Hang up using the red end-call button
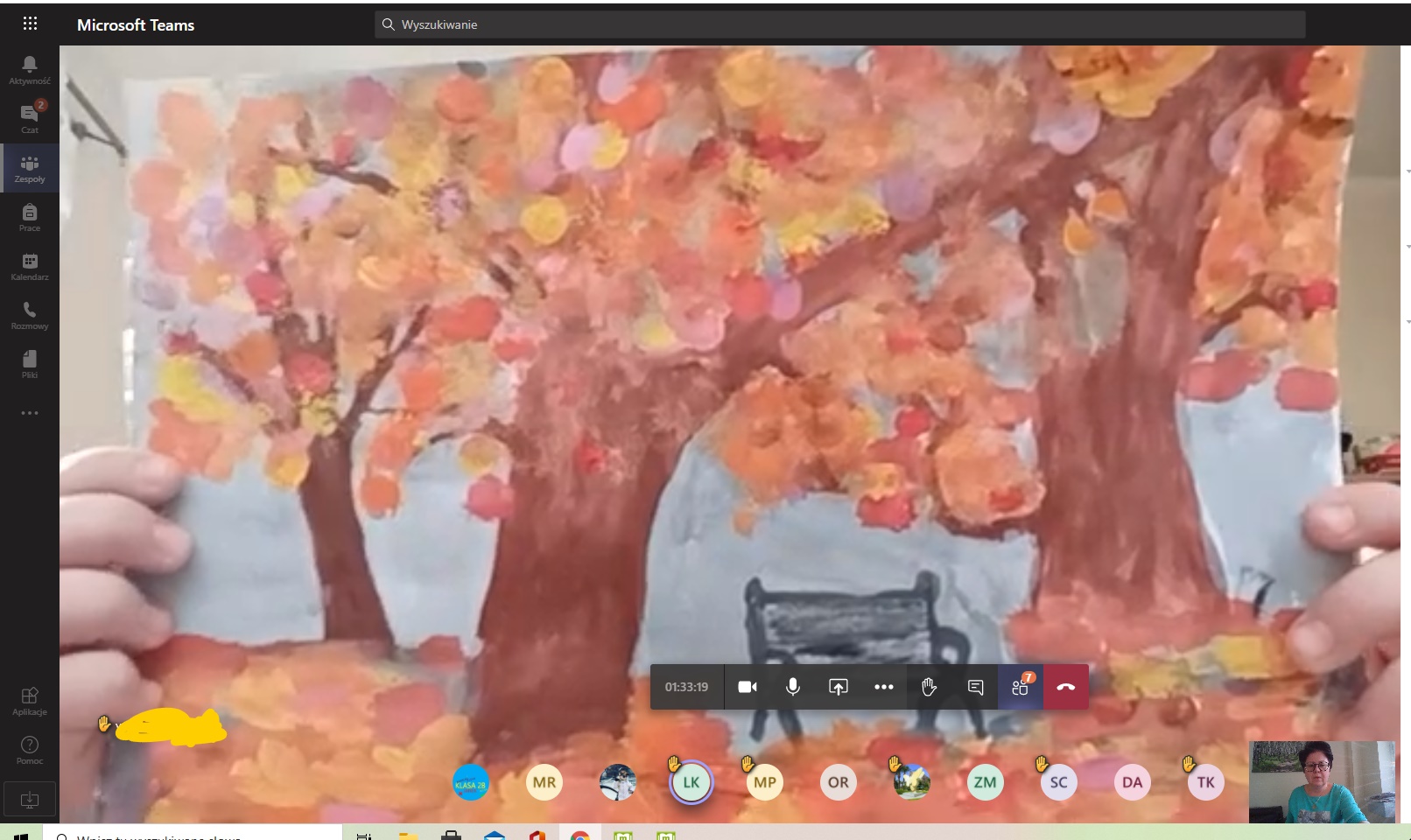Screen dimensions: 1411x840 click(x=1066, y=687)
